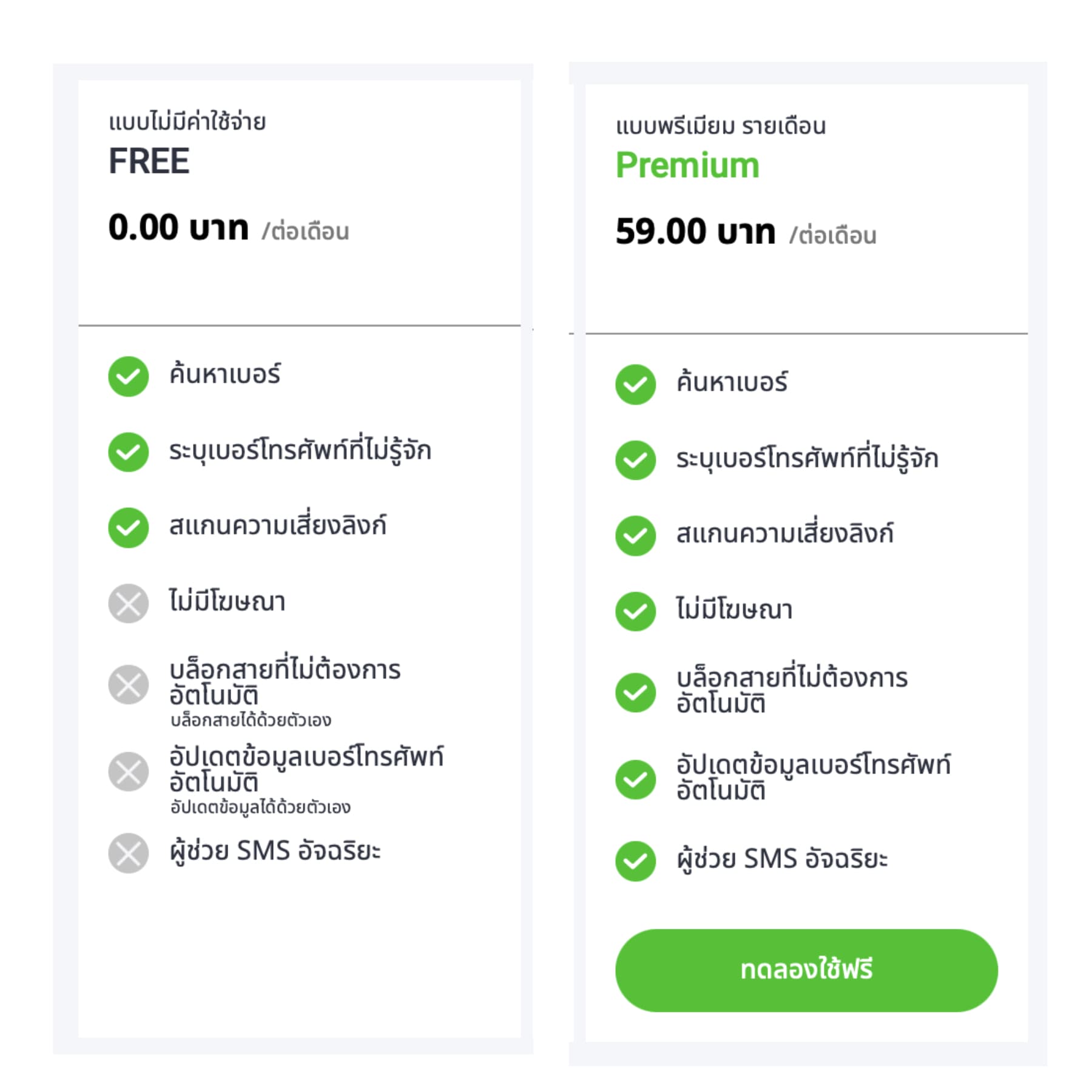
Task: Click the บล็อกสายได้ด้วยตัวเอง subtext in FREE plan
Action: click(x=251, y=720)
